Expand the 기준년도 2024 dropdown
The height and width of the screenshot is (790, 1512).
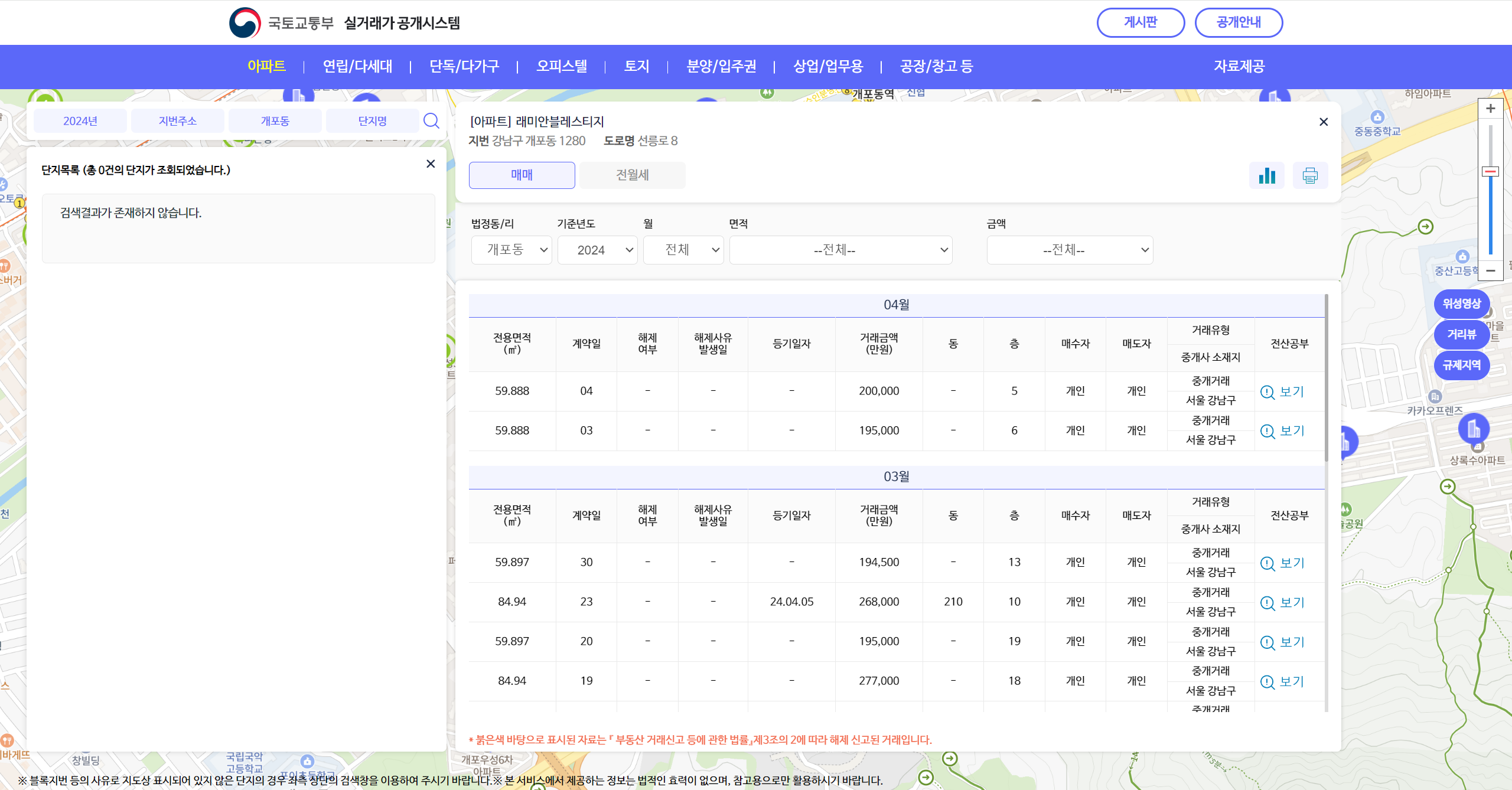click(597, 250)
